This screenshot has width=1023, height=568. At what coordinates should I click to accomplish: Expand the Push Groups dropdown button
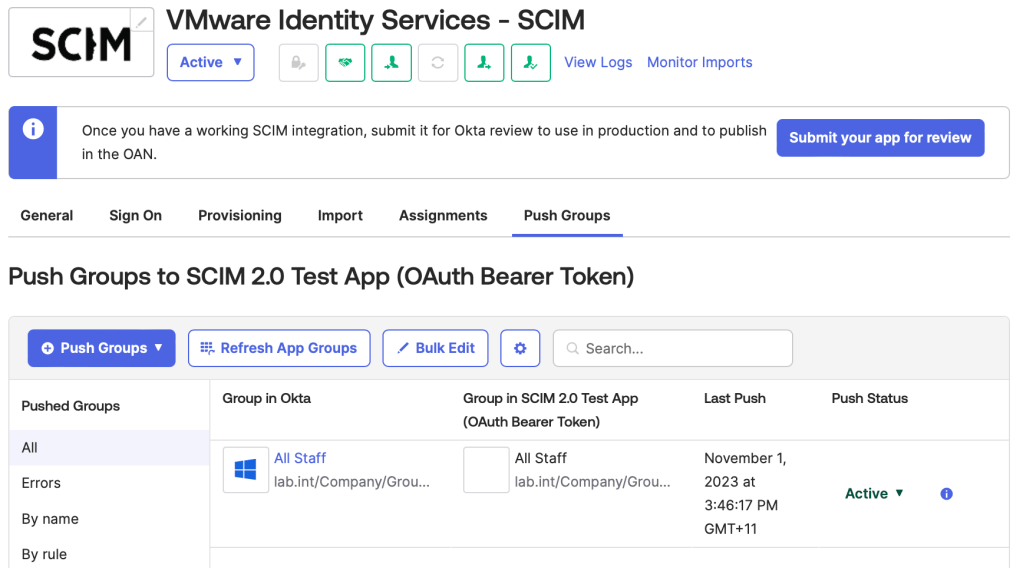click(x=102, y=348)
